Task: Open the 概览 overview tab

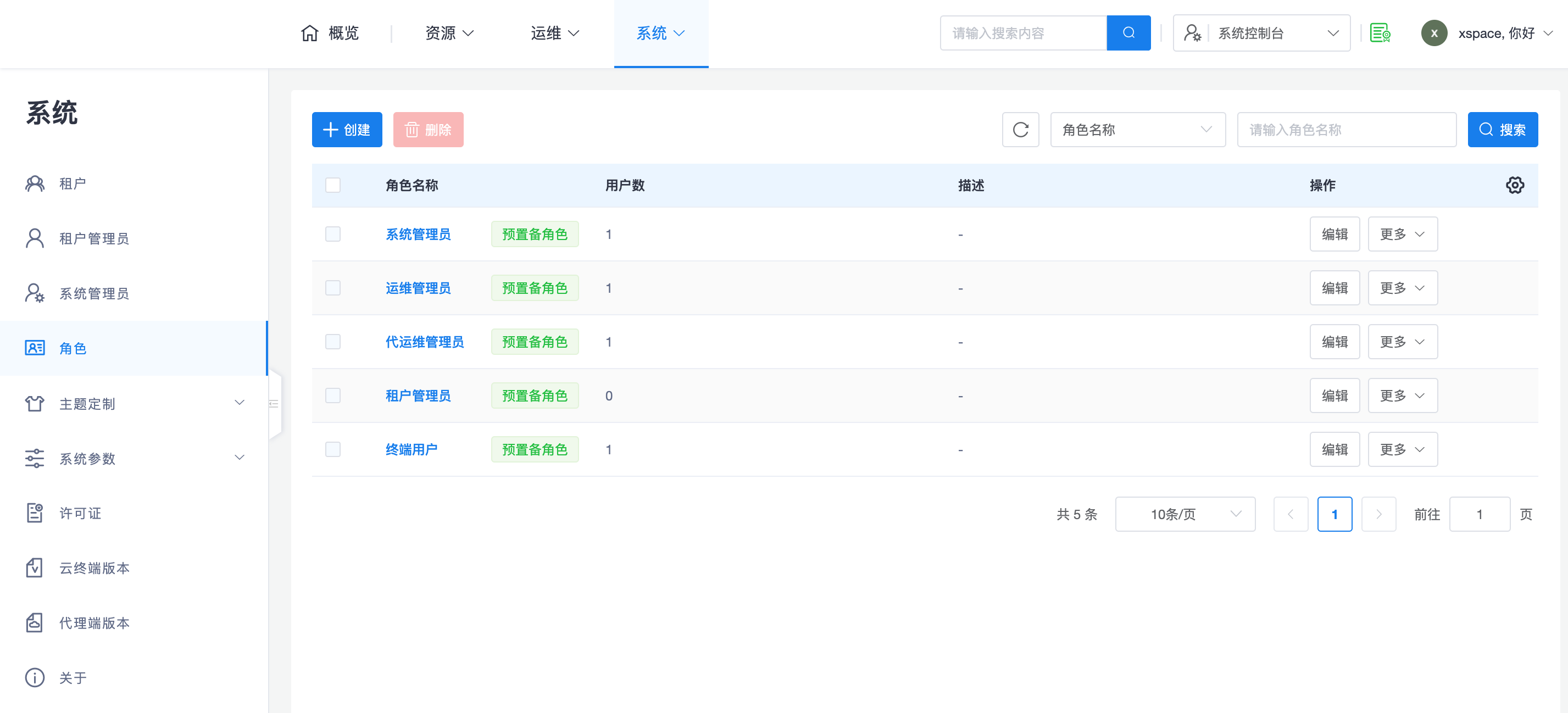Action: [330, 33]
